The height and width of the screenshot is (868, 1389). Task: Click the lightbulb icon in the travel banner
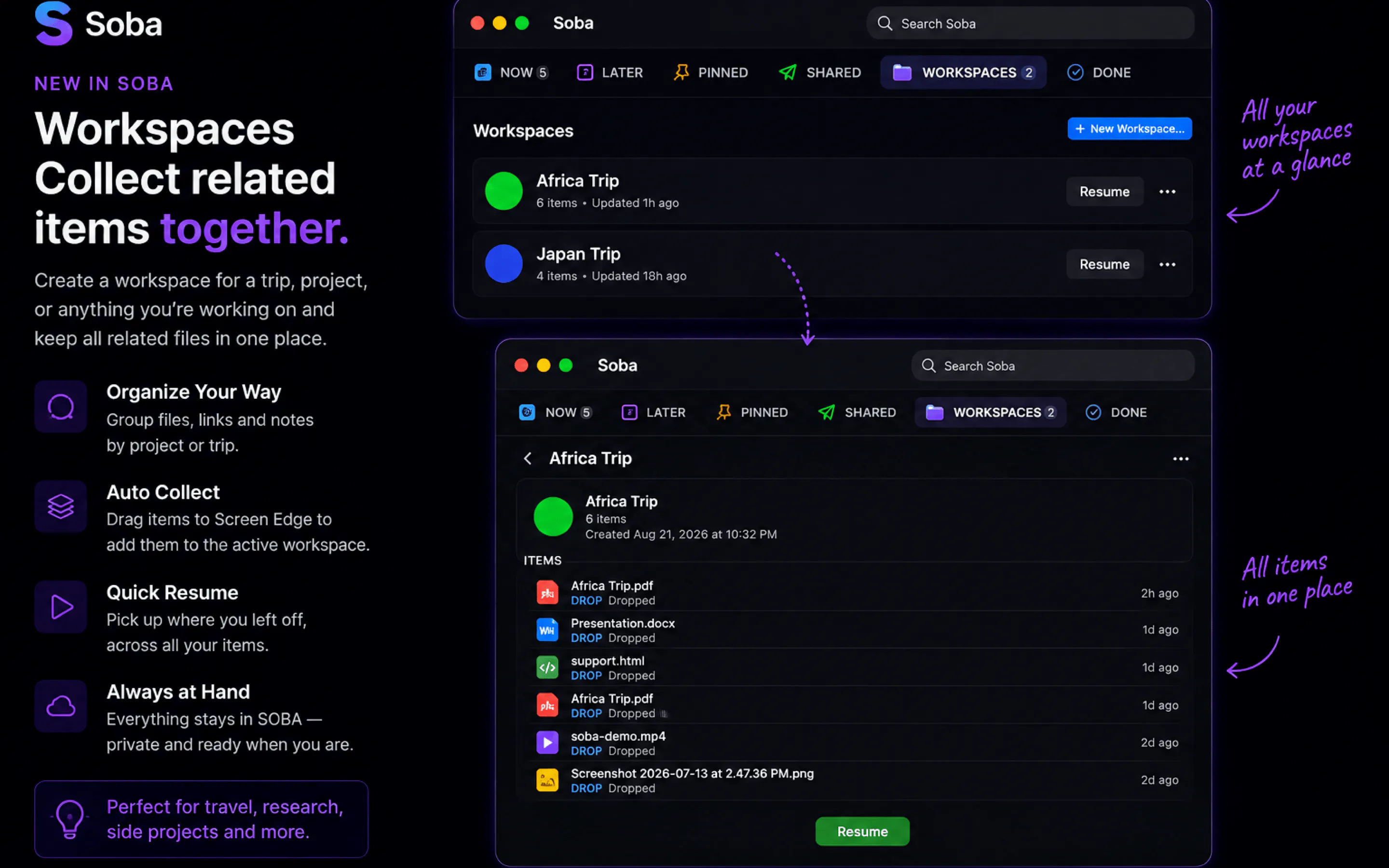pyautogui.click(x=69, y=819)
